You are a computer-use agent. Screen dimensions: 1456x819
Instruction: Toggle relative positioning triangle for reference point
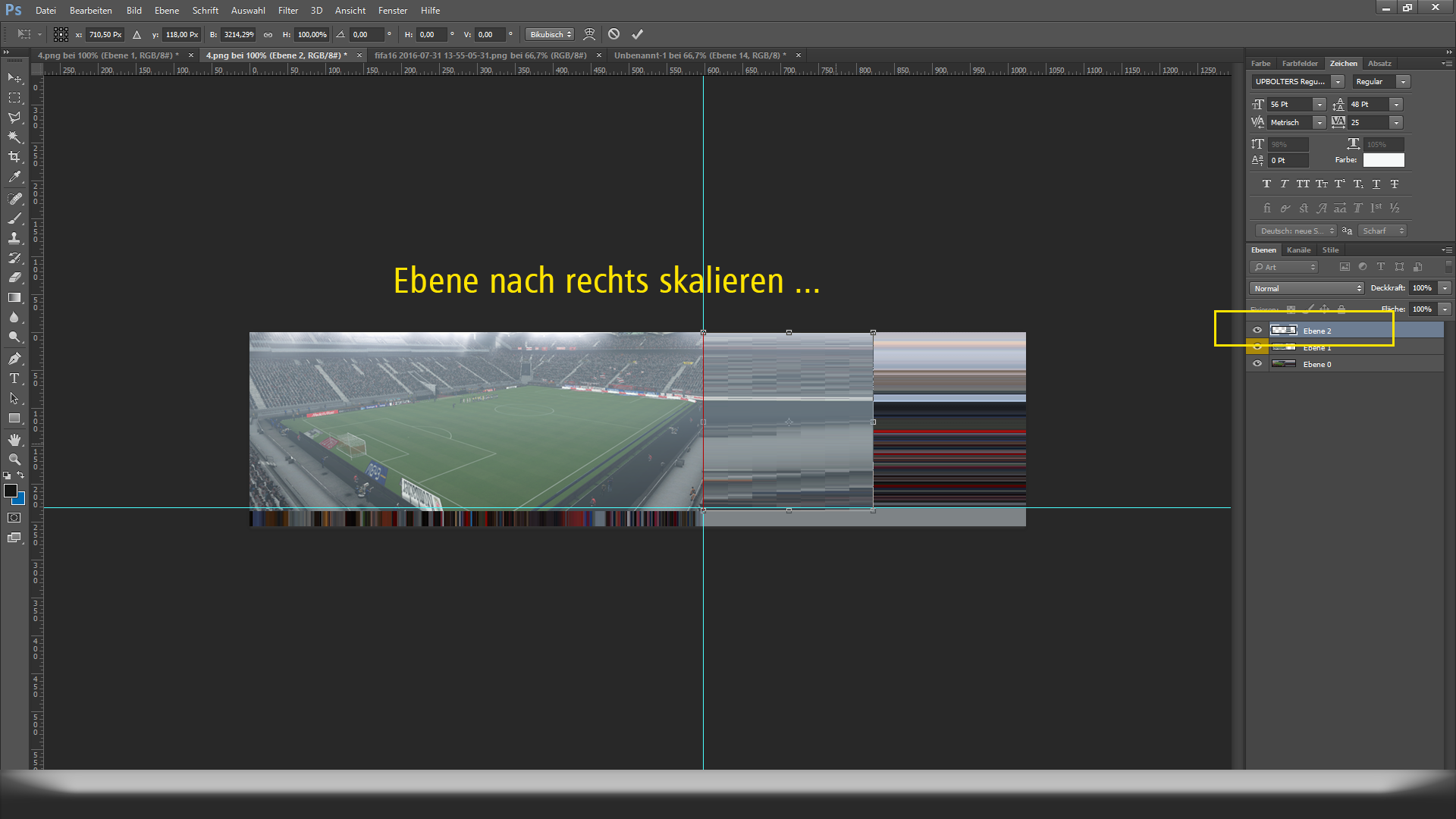tap(136, 34)
